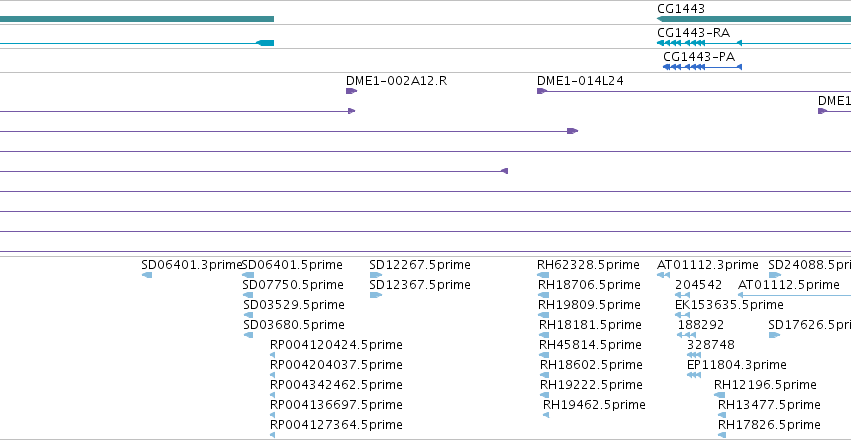Open the DME1-014L24 clone label
851x440 pixels.
coord(580,81)
